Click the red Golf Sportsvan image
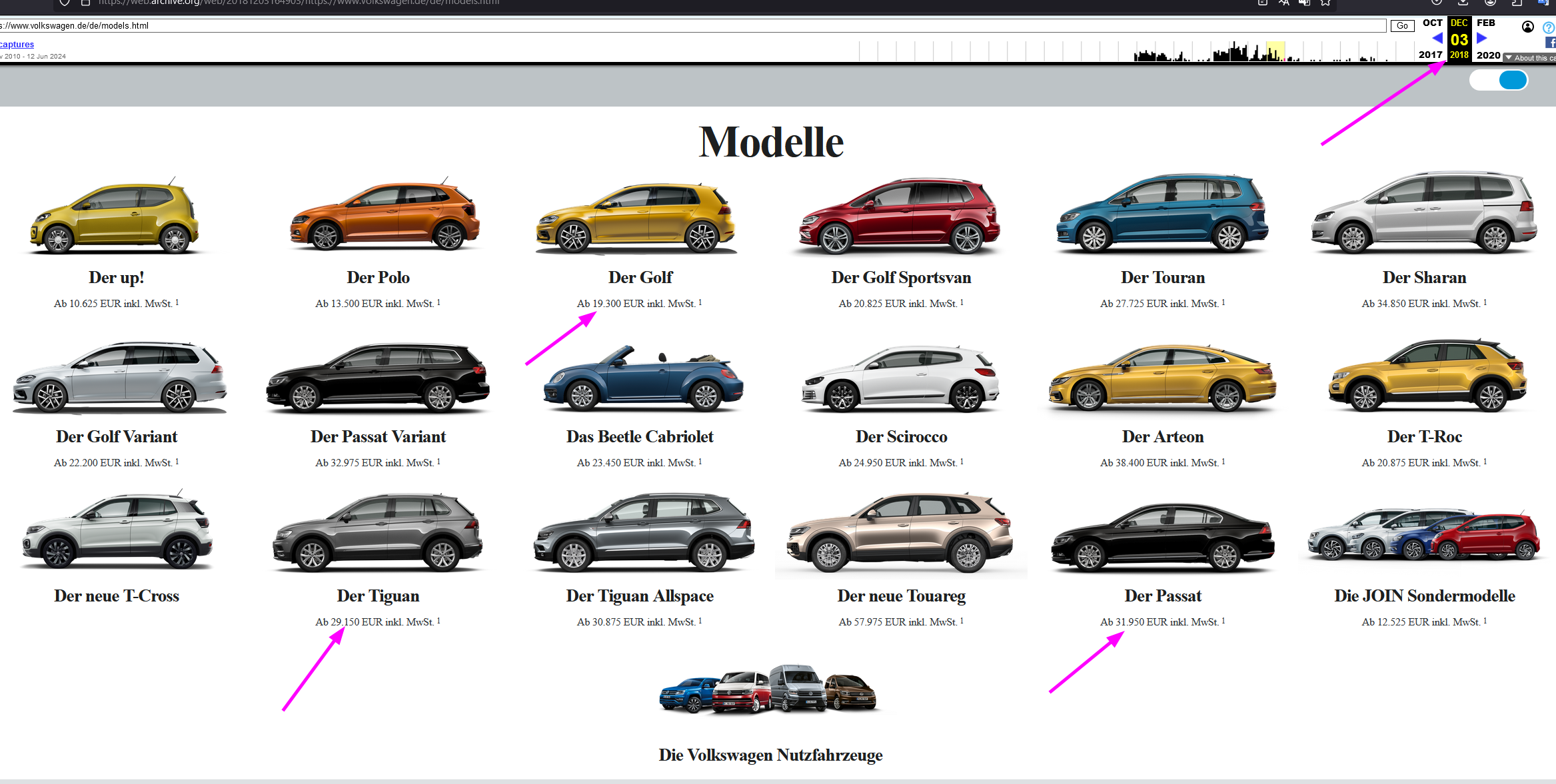 [900, 216]
